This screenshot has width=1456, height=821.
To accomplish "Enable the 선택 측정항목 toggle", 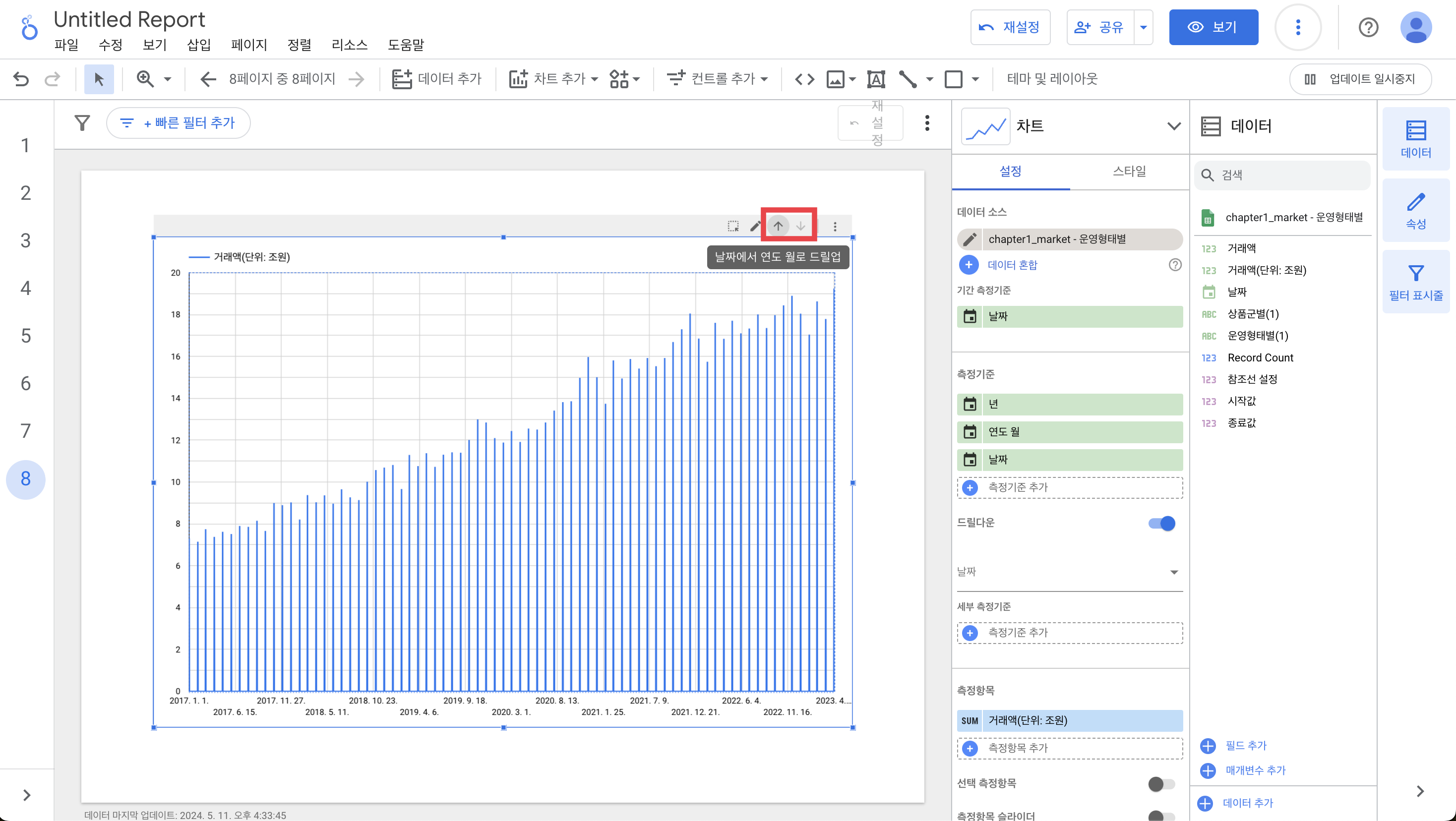I will [1161, 784].
